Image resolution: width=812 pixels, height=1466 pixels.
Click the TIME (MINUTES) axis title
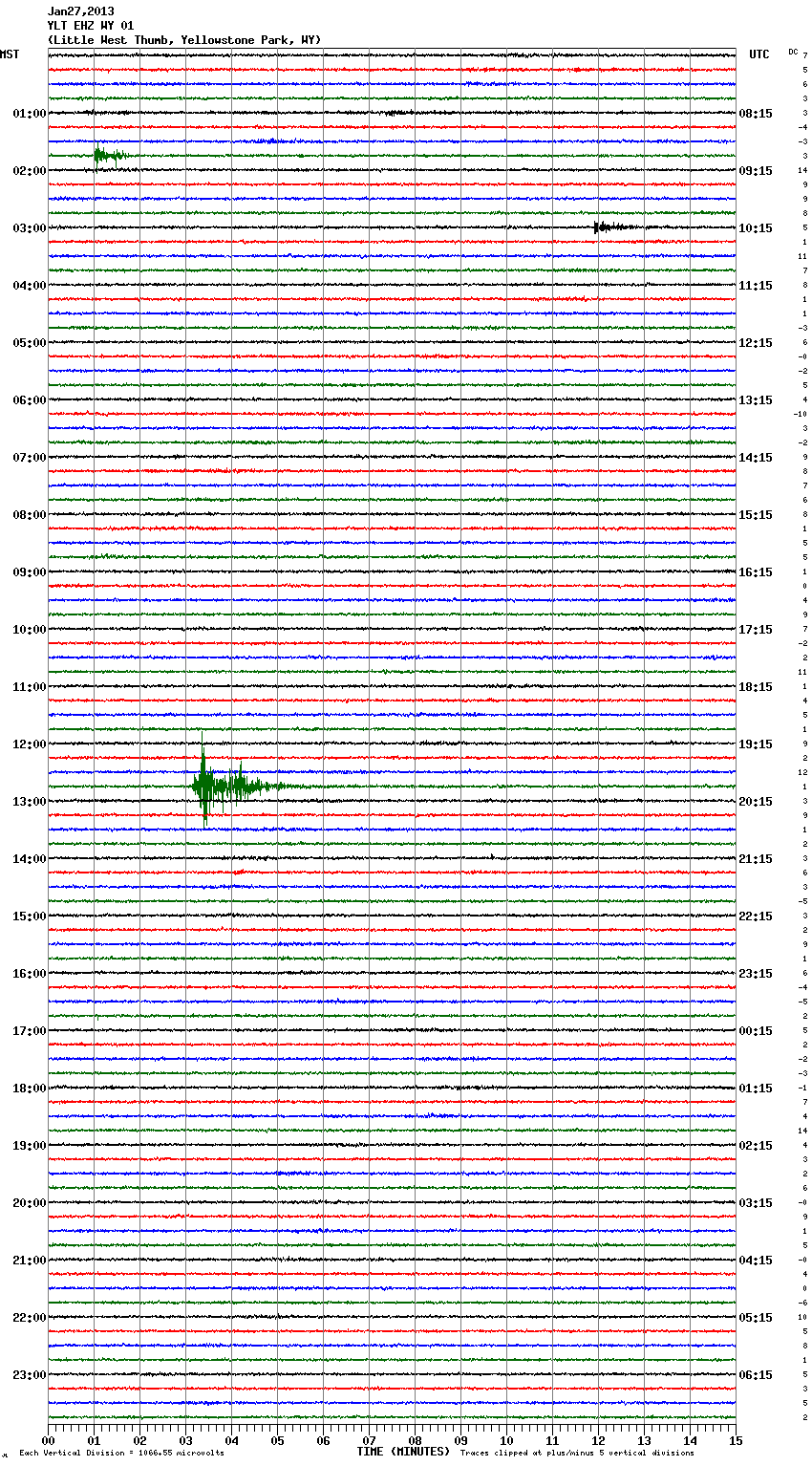tap(403, 1452)
